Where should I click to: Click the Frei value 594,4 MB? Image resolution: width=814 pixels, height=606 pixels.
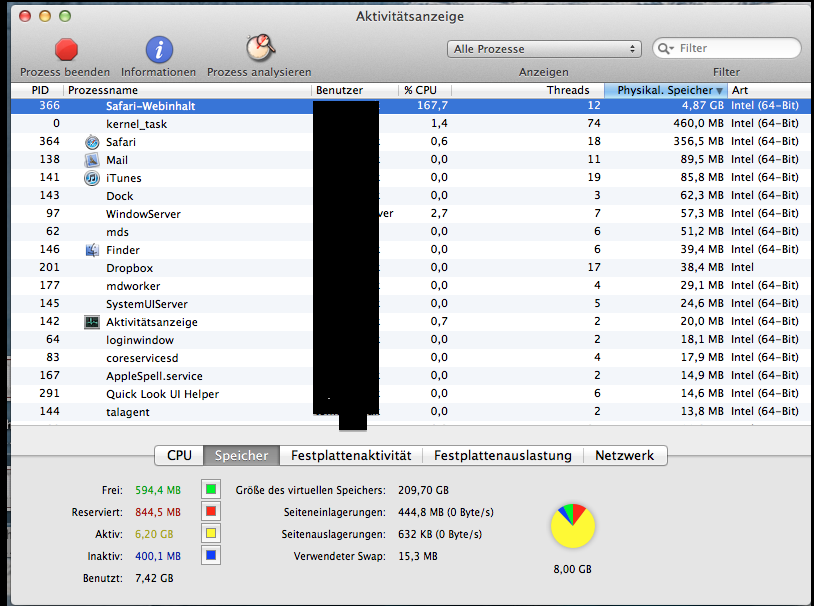tap(158, 490)
